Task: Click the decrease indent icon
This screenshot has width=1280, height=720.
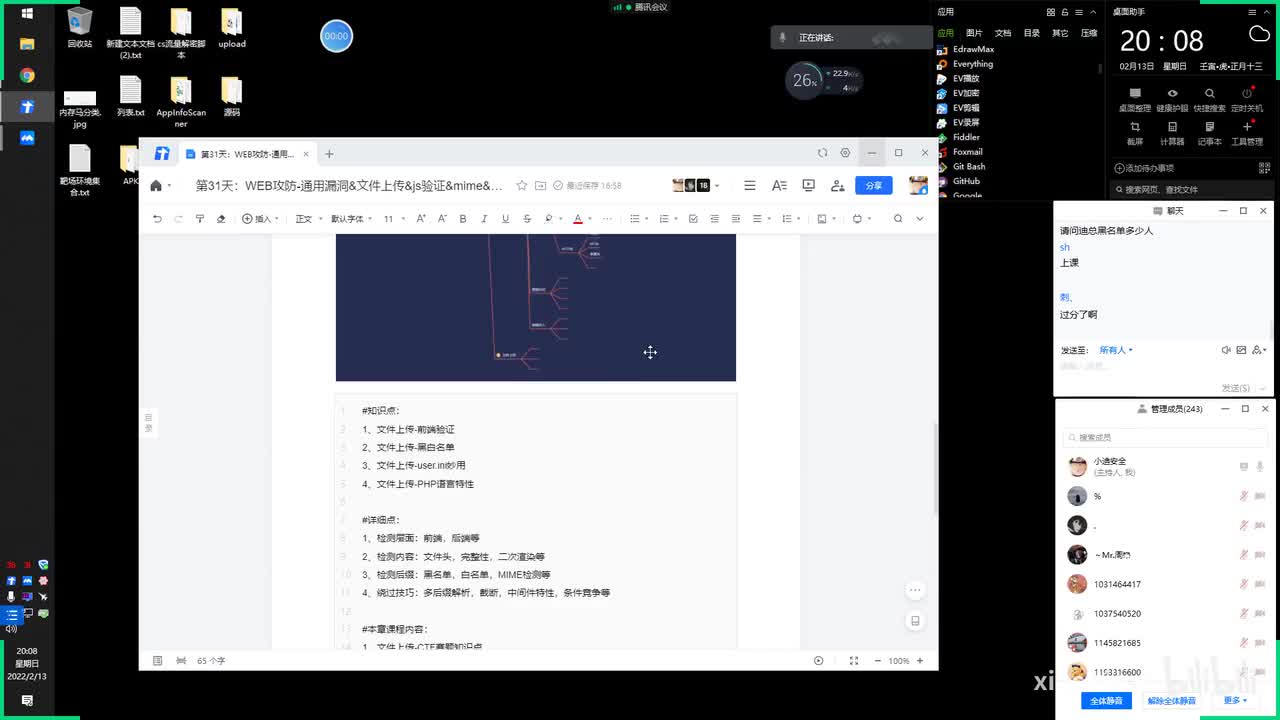Action: pyautogui.click(x=714, y=219)
